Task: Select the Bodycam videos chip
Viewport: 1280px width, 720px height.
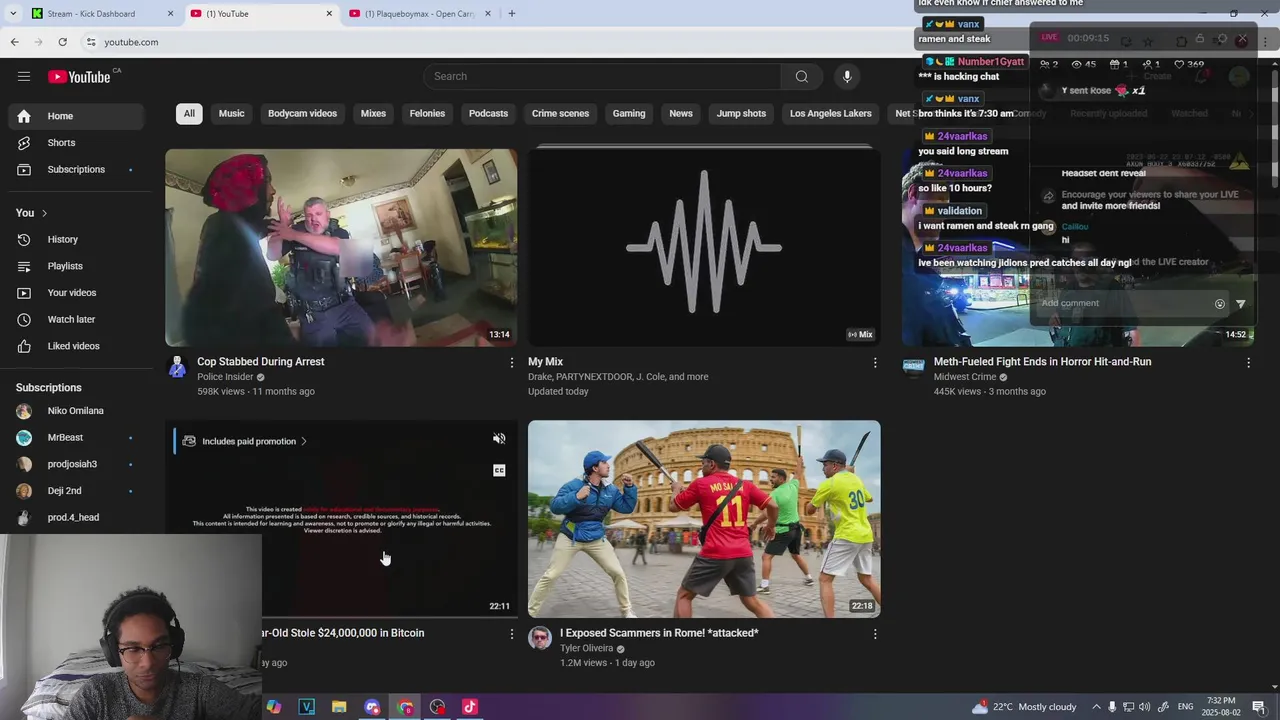Action: pos(302,113)
